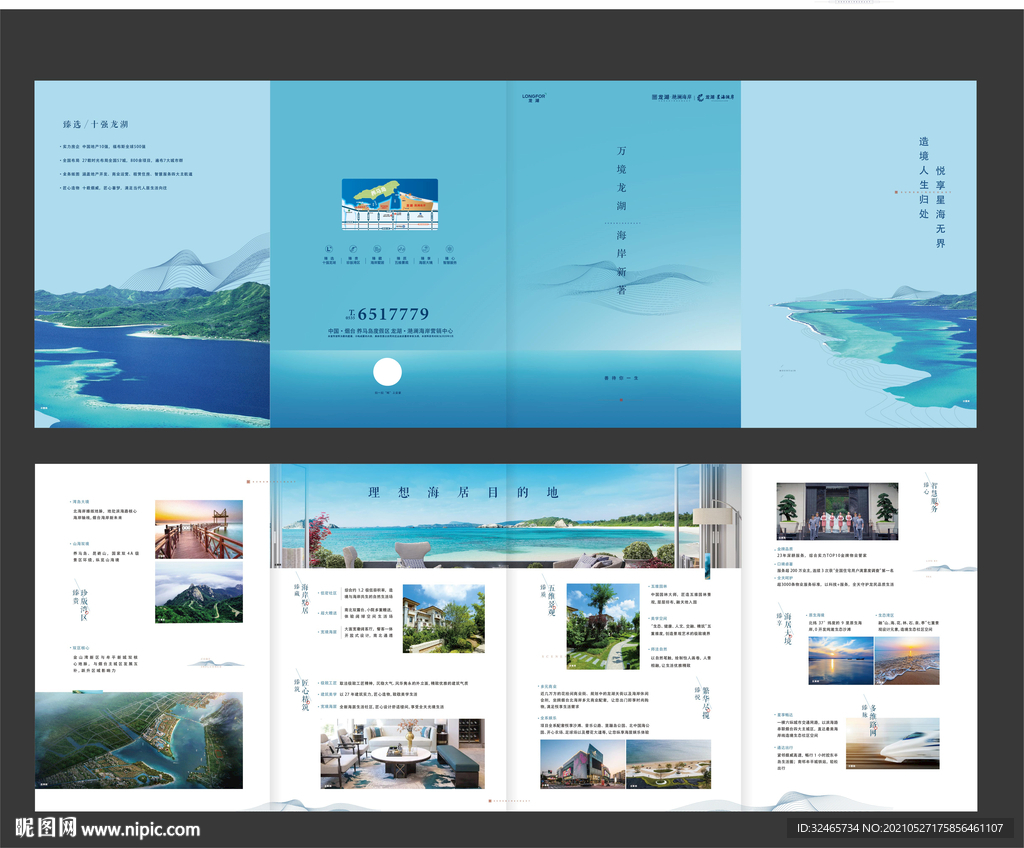1024x848 pixels.
Task: Select the wooden pier sunset photo
Action: coord(198,529)
